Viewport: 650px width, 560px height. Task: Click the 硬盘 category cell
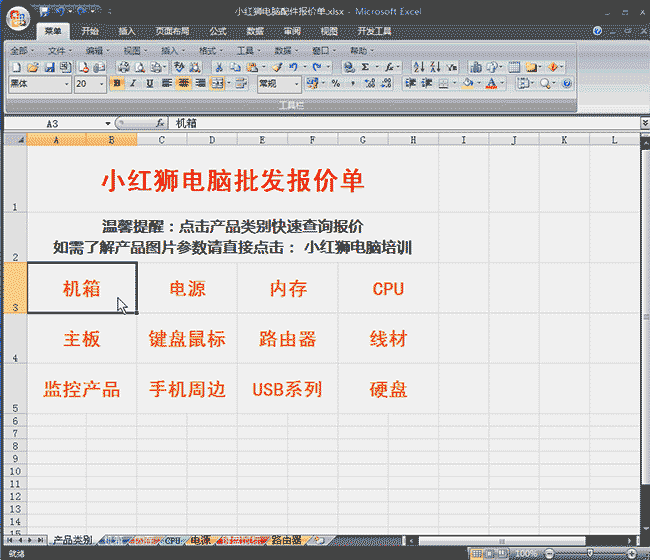(388, 389)
